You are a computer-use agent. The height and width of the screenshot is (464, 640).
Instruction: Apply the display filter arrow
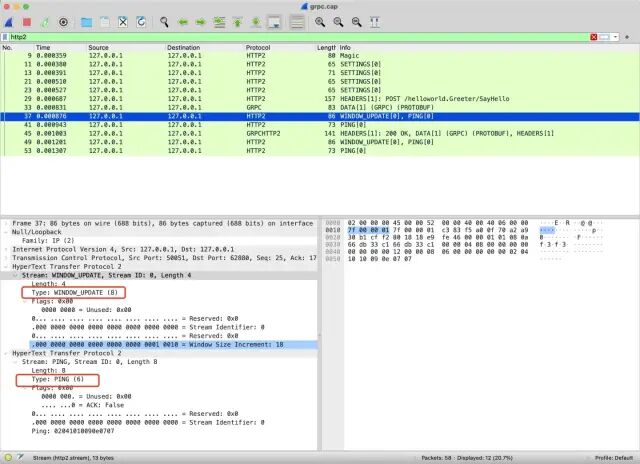tap(604, 37)
